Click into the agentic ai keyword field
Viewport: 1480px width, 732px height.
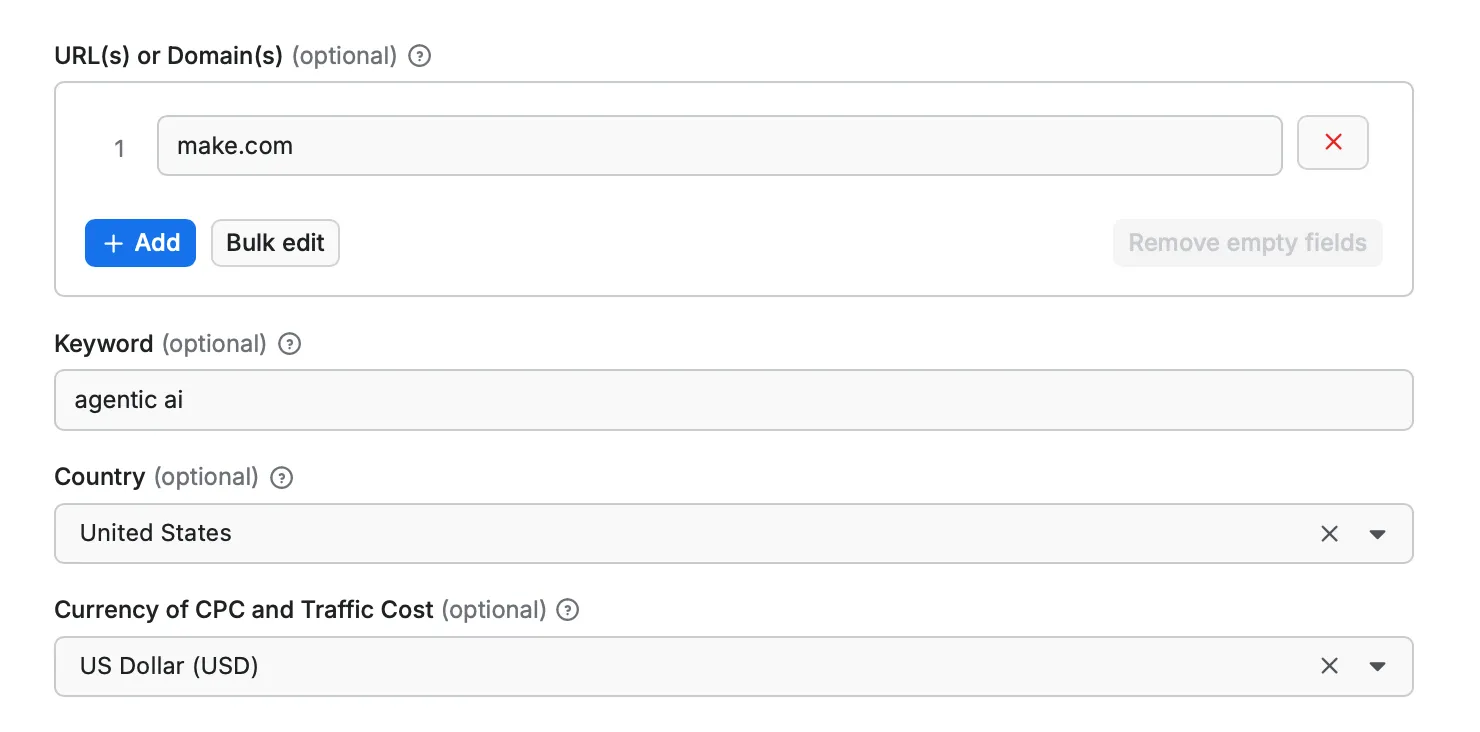click(x=733, y=400)
